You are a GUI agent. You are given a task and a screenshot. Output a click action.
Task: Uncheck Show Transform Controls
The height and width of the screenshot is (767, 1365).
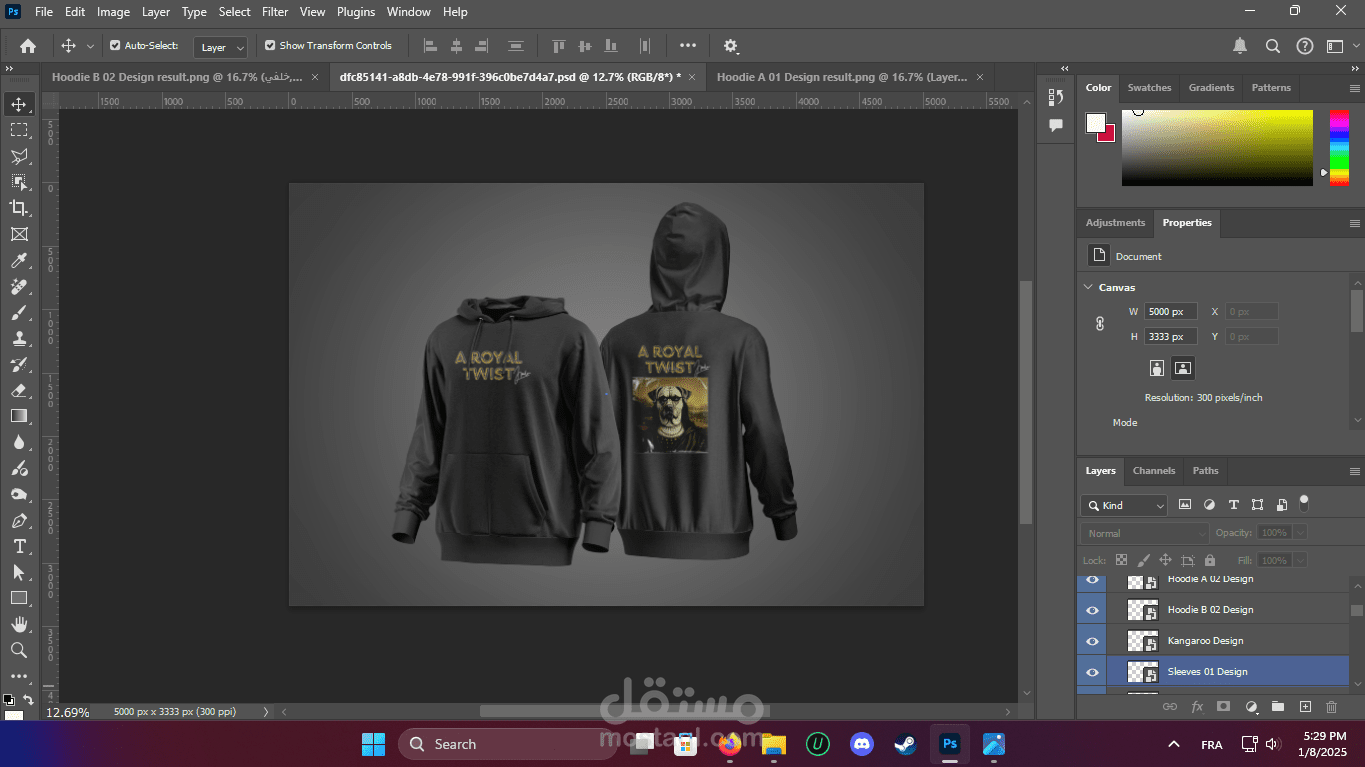[270, 45]
